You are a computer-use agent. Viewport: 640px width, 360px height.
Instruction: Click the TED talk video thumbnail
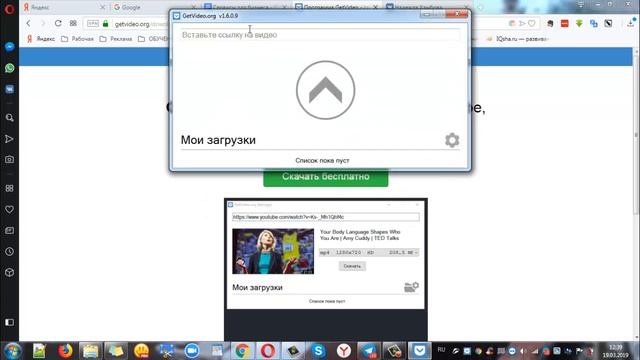click(273, 251)
